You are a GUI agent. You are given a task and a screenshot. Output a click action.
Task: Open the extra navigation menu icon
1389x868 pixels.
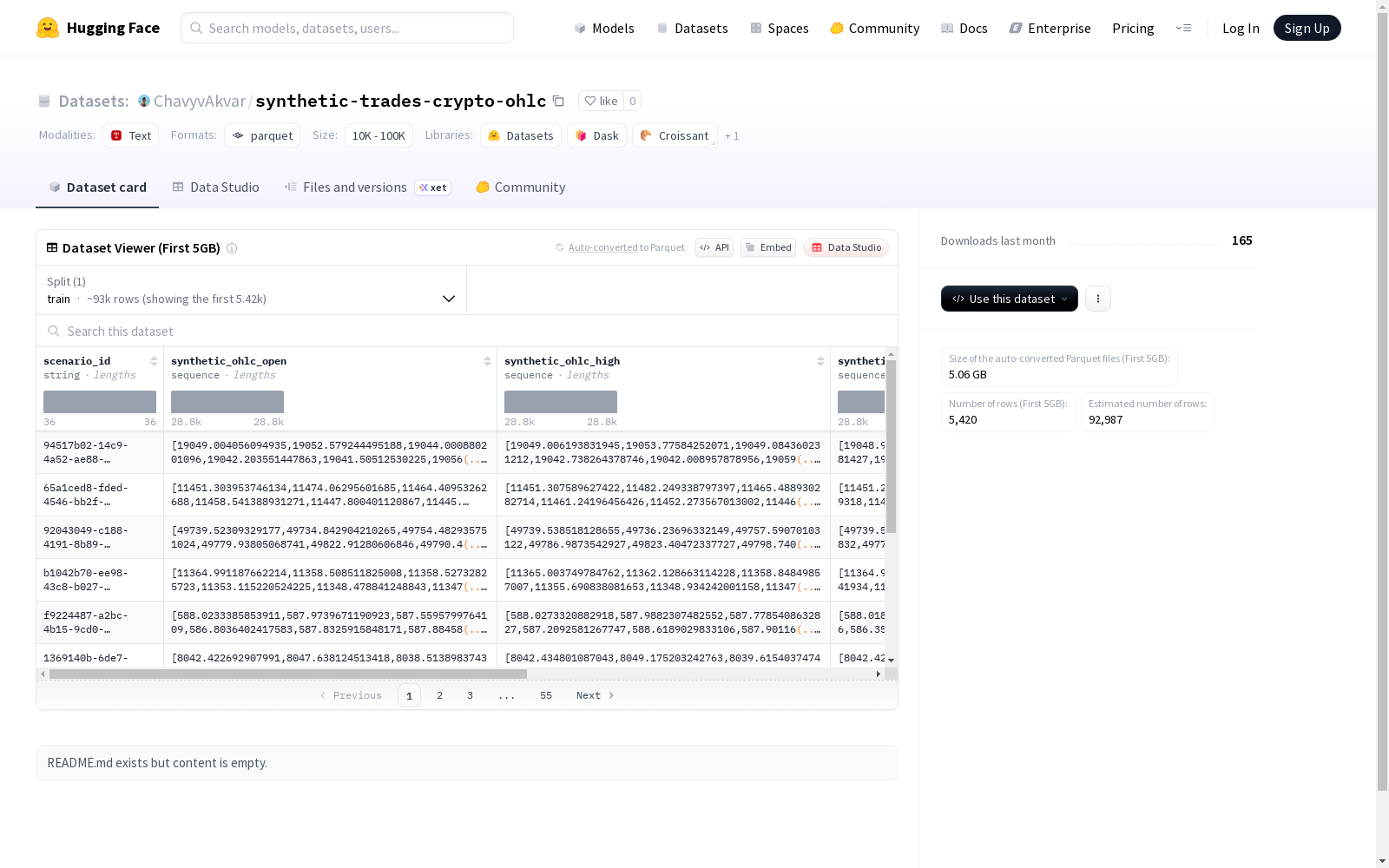click(x=1183, y=28)
